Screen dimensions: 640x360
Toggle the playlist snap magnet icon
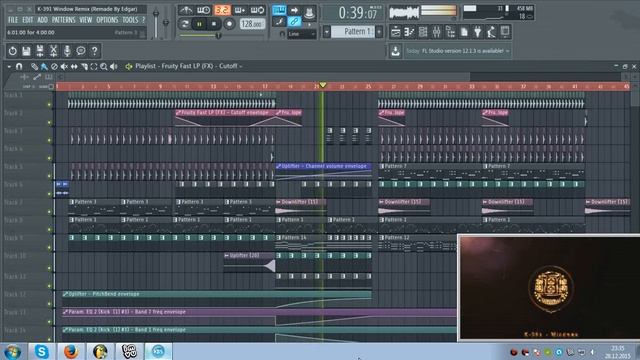coord(19,66)
